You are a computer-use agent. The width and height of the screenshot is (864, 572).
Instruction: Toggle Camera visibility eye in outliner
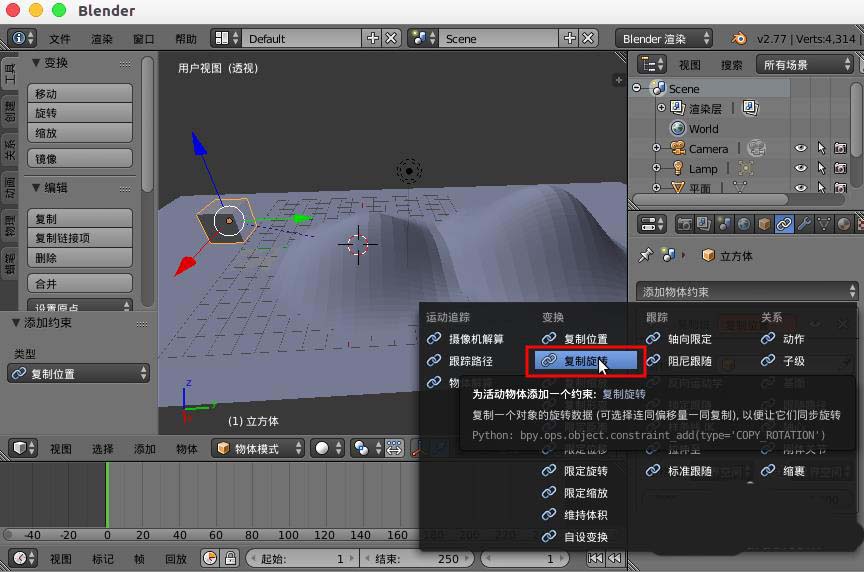click(801, 148)
